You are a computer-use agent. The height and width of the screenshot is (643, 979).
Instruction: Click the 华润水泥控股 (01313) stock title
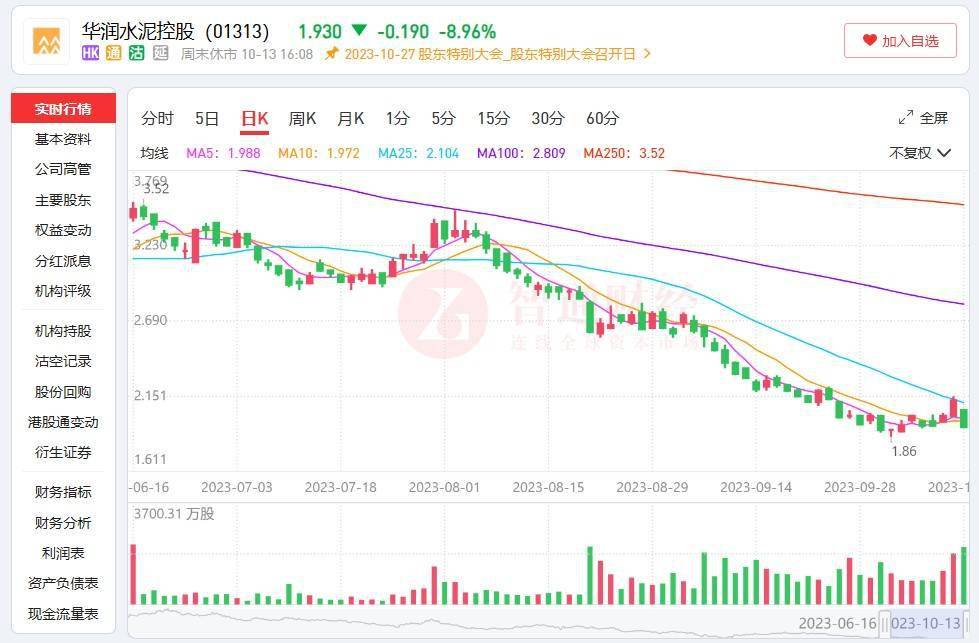tap(175, 31)
